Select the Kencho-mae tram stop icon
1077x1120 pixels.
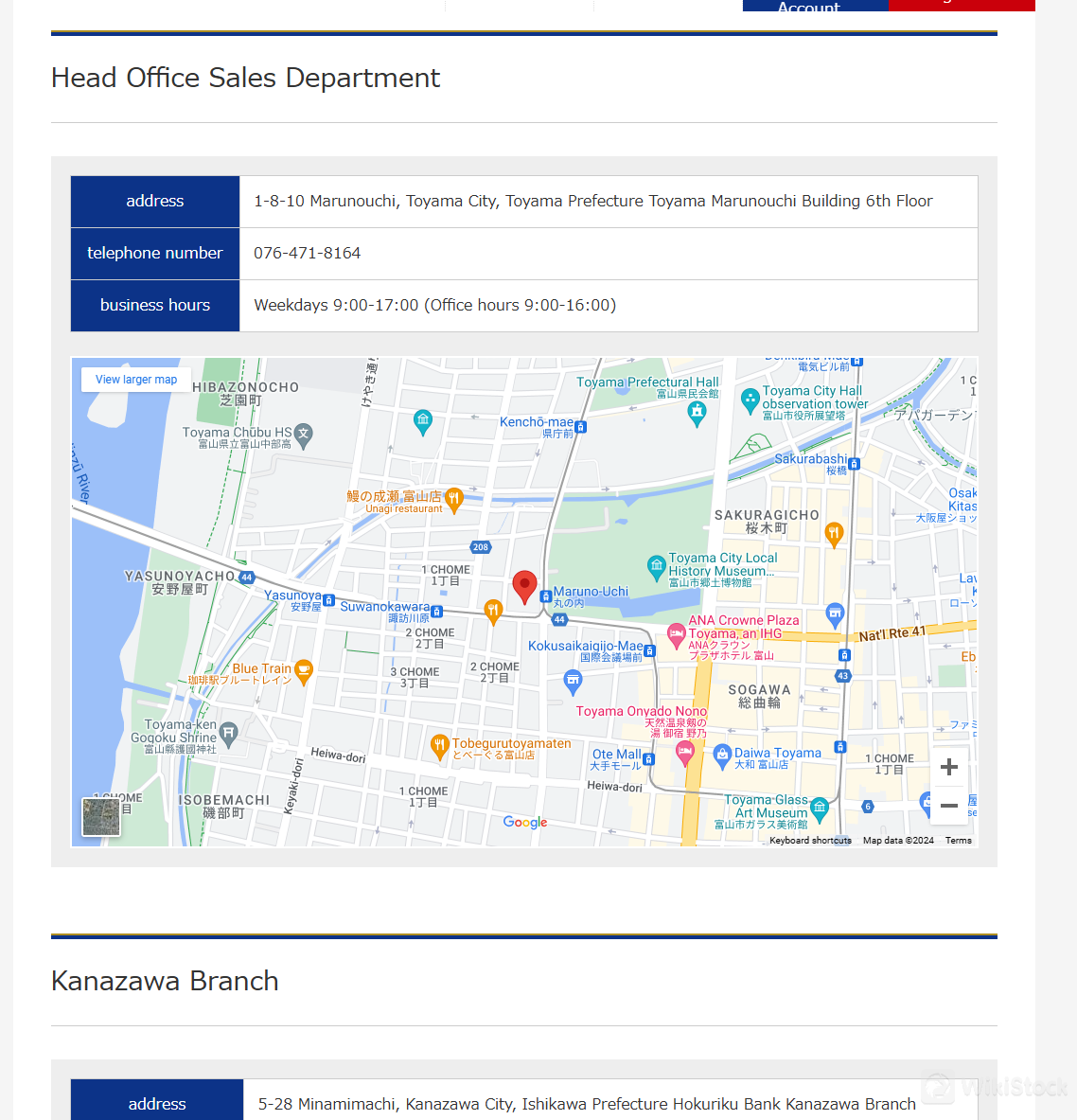pos(581,427)
